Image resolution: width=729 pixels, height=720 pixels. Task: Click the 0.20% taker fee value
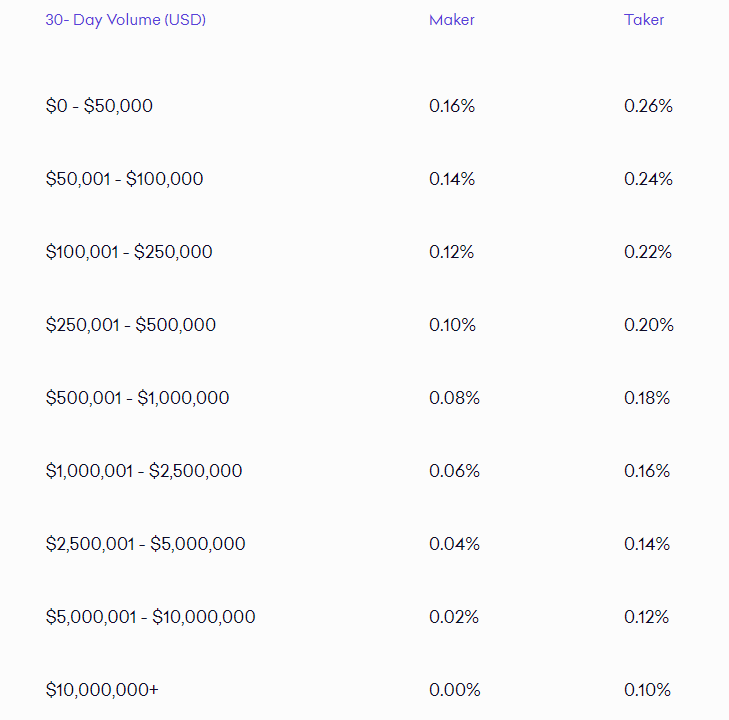(649, 325)
